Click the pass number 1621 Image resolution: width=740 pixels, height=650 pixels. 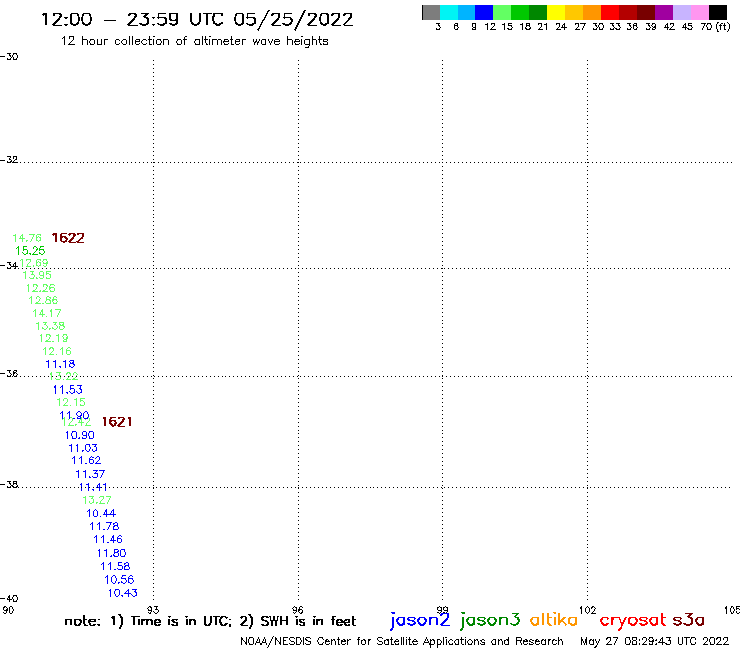pos(117,422)
